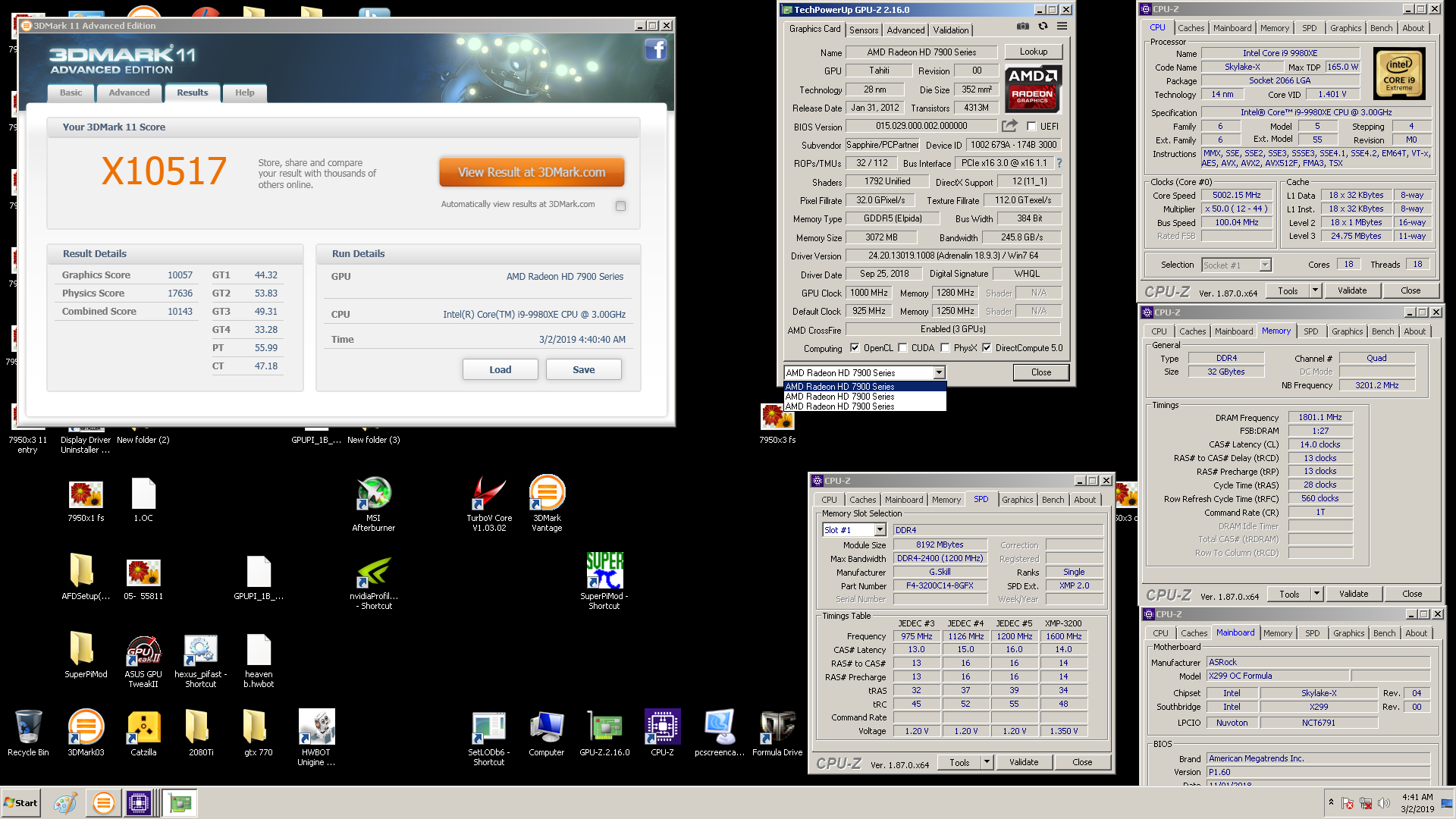Image resolution: width=1456 pixels, height=819 pixels.
Task: Click the Facebook icon in 3DMark 11
Action: pos(656,50)
